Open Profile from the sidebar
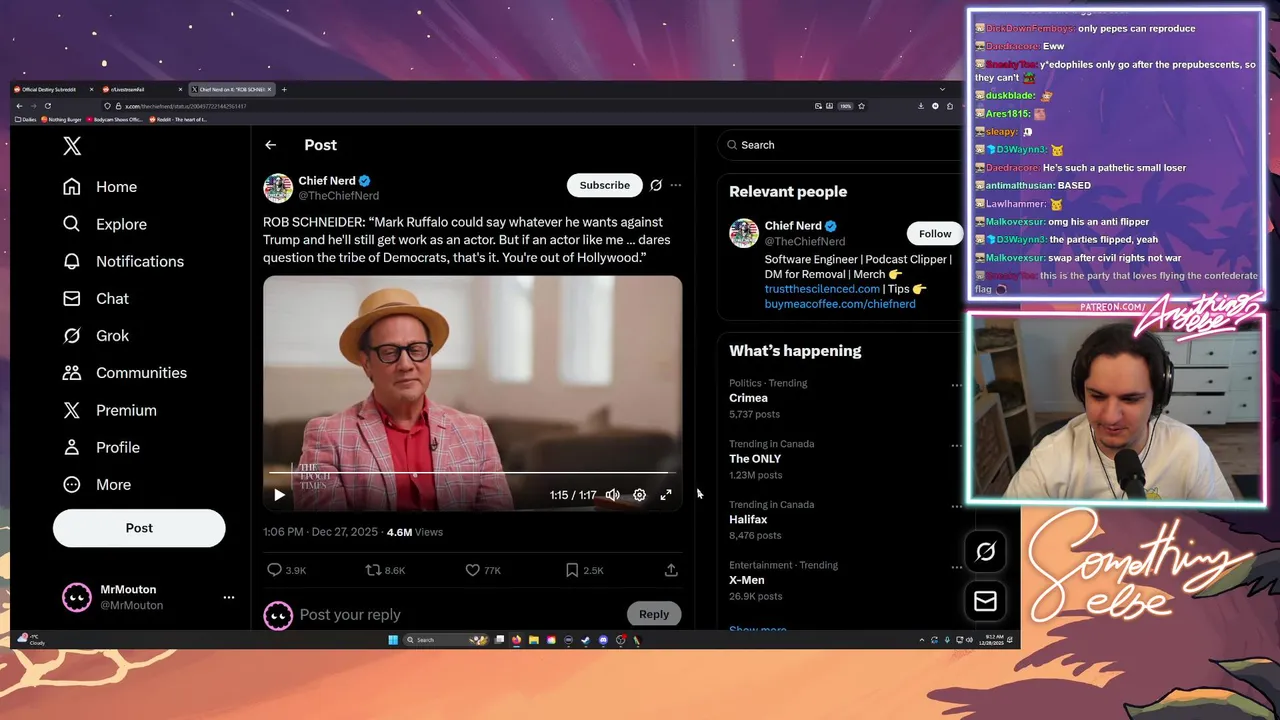Viewport: 1280px width, 720px height. tap(100, 447)
